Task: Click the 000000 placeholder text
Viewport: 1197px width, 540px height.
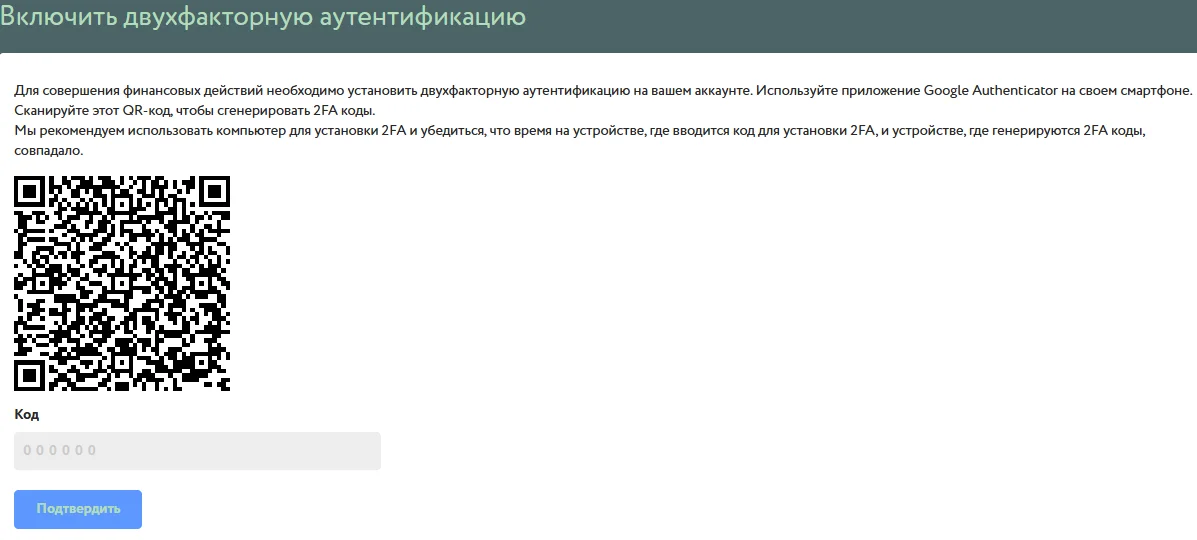Action: [x=60, y=451]
